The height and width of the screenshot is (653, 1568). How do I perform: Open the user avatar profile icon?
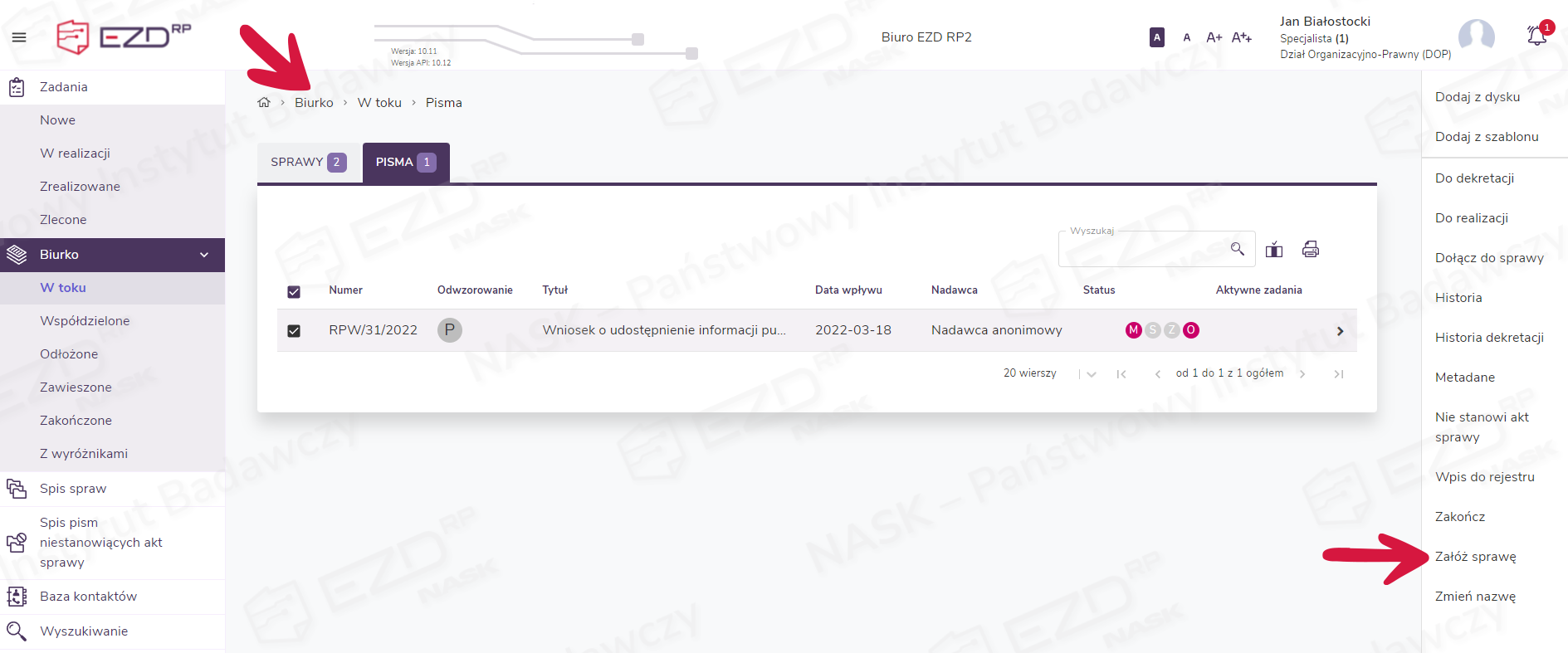click(1476, 37)
